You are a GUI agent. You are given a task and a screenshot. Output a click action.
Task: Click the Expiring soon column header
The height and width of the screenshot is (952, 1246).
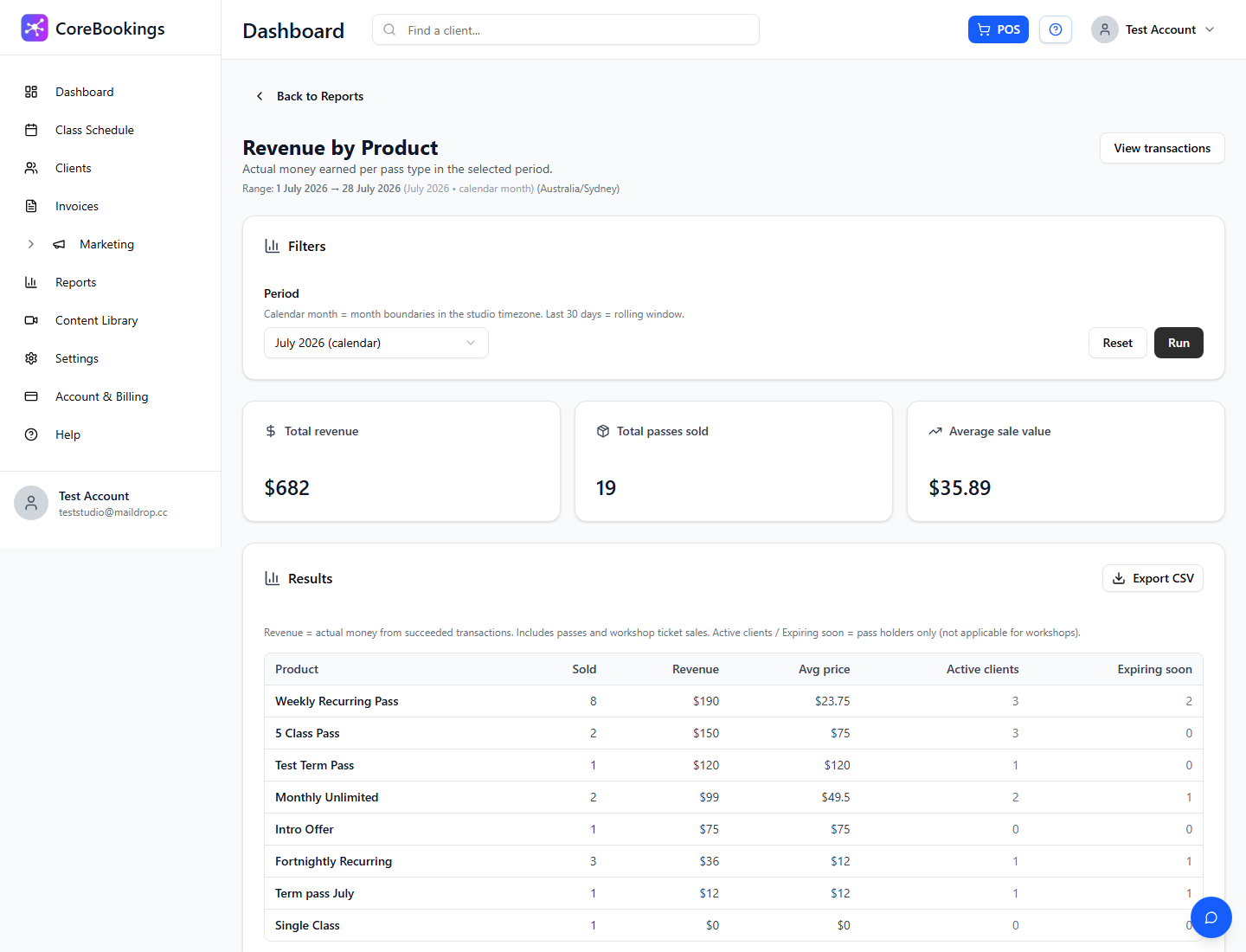tap(1154, 669)
